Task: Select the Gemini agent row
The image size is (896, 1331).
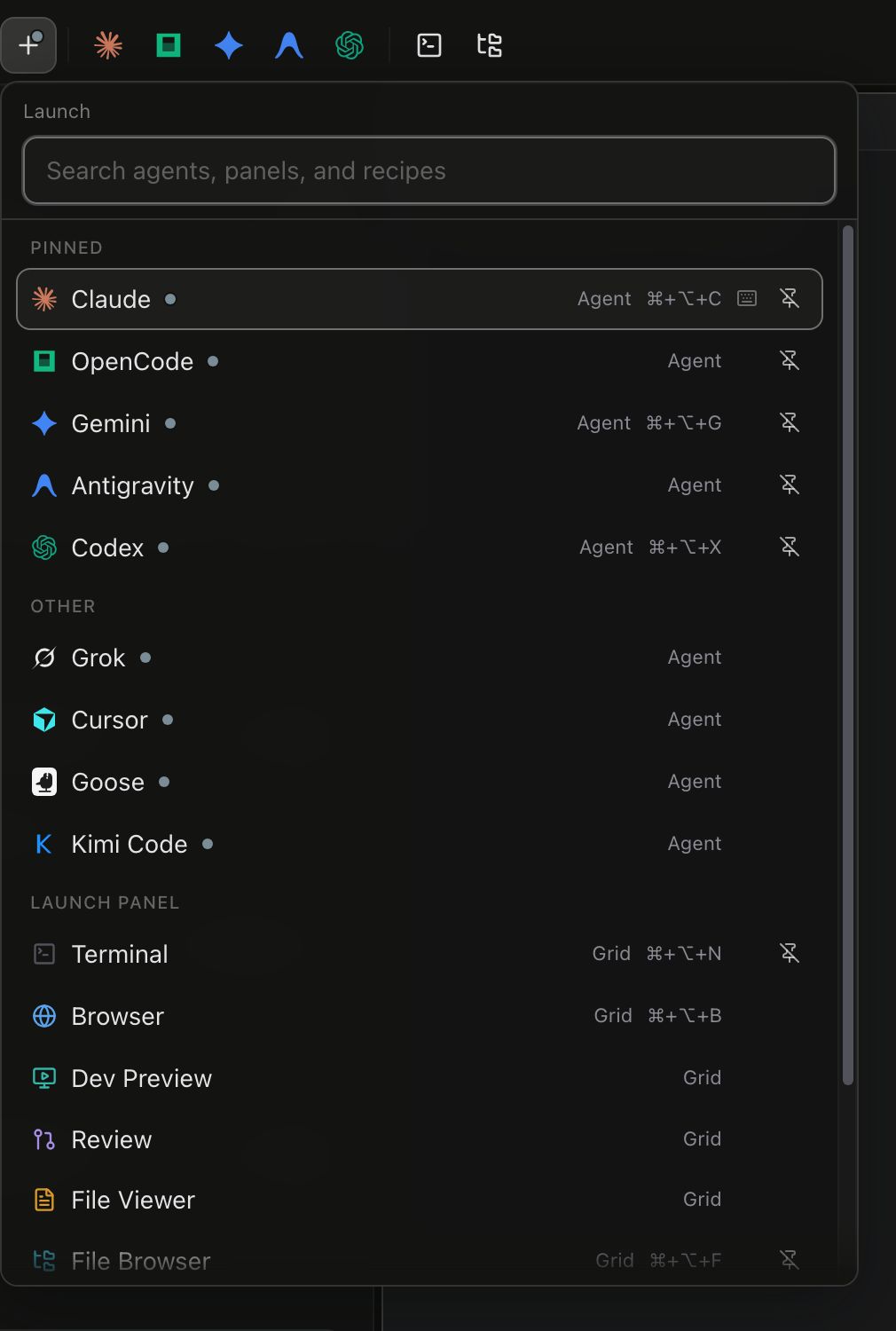Action: click(420, 423)
